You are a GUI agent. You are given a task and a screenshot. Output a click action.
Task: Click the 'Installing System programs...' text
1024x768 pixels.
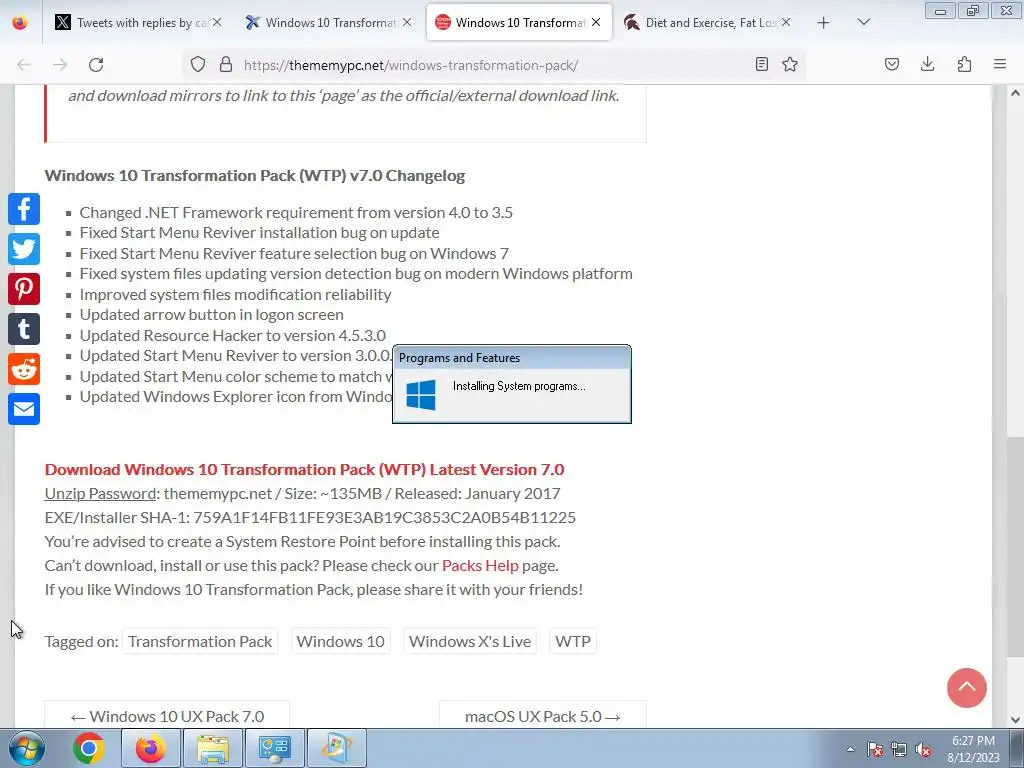pos(519,386)
